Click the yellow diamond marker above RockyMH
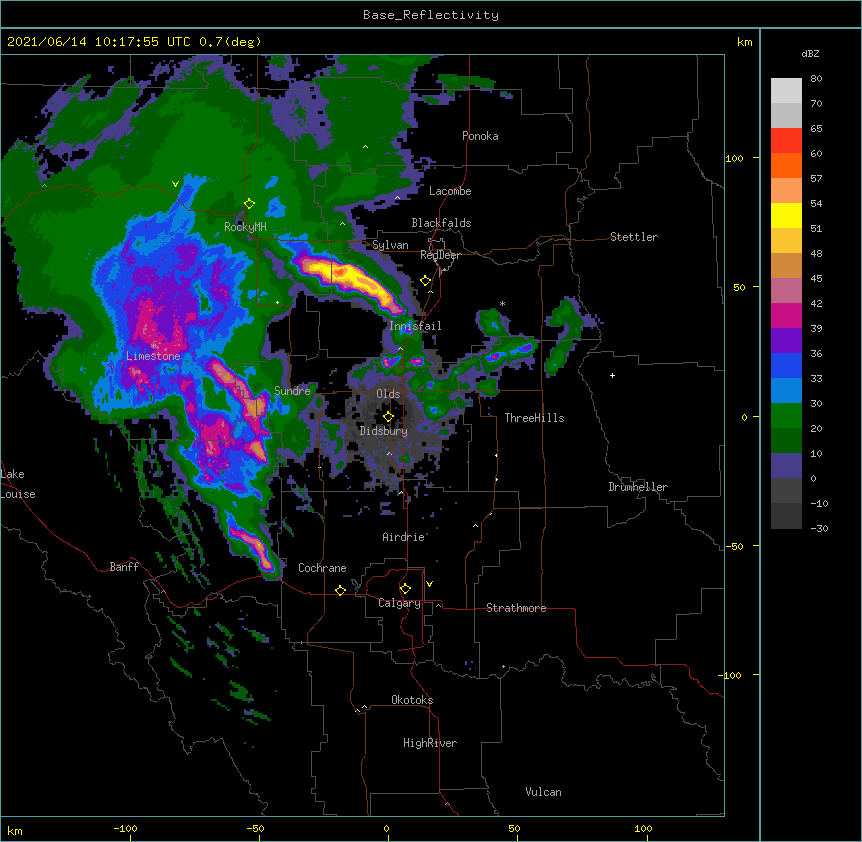Viewport: 862px width, 842px height. point(249,204)
